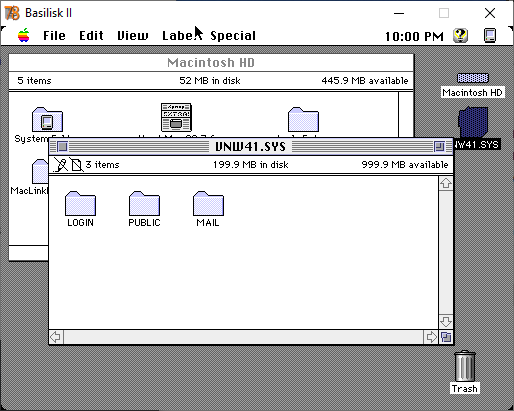The width and height of the screenshot is (514, 411).
Task: Select the rightmost folder in Macintosh HD window
Action: click(x=303, y=119)
